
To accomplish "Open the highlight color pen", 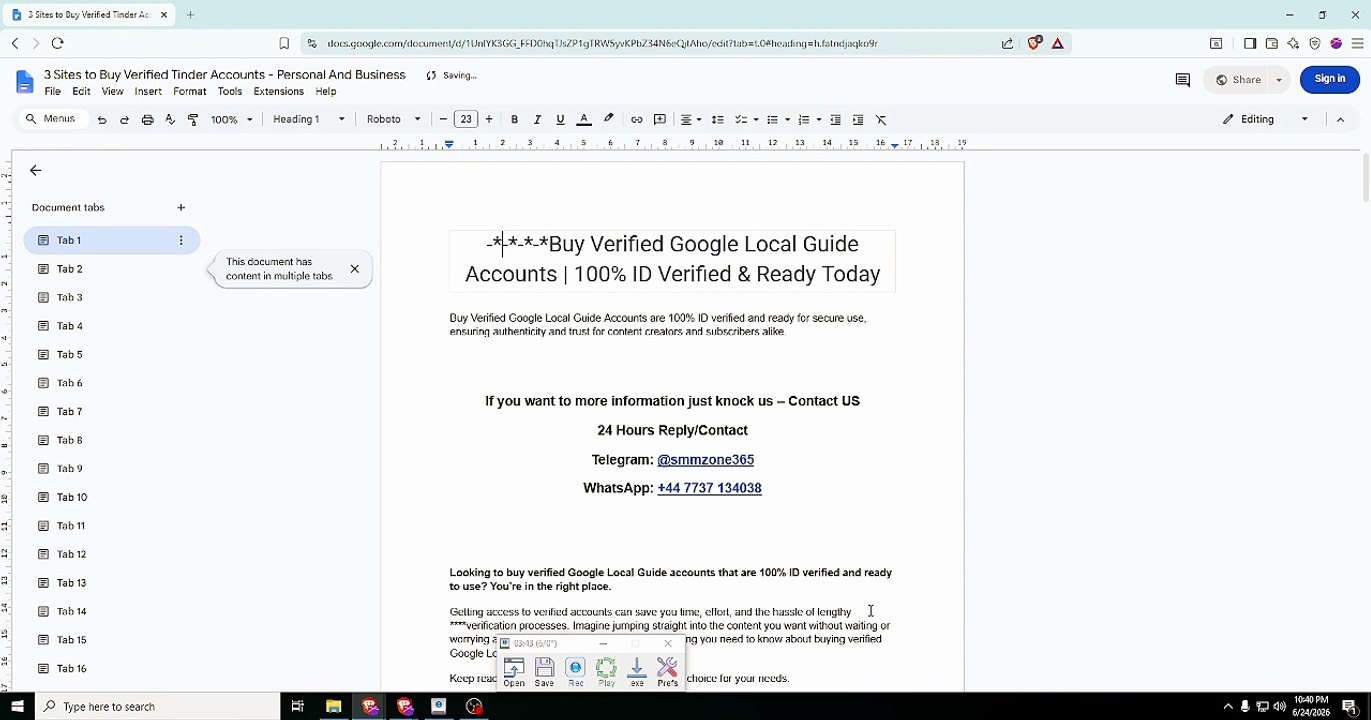I will tap(608, 120).
